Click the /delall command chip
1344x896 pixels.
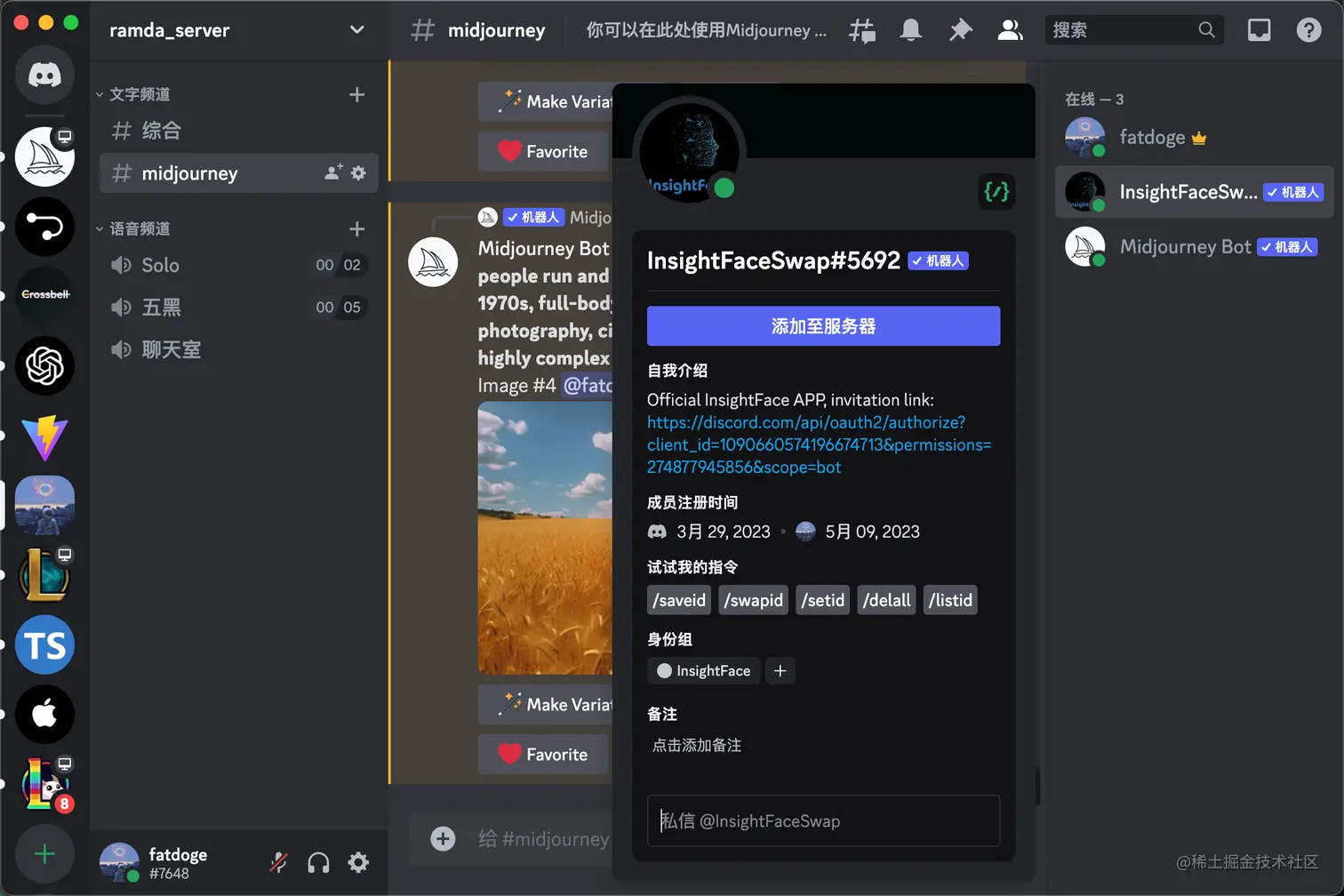887,600
